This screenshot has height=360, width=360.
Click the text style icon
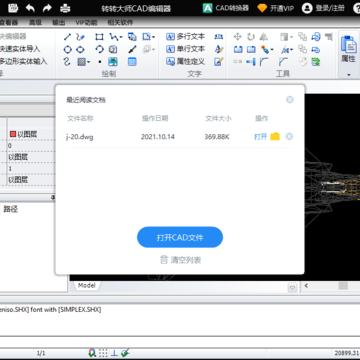(219, 49)
